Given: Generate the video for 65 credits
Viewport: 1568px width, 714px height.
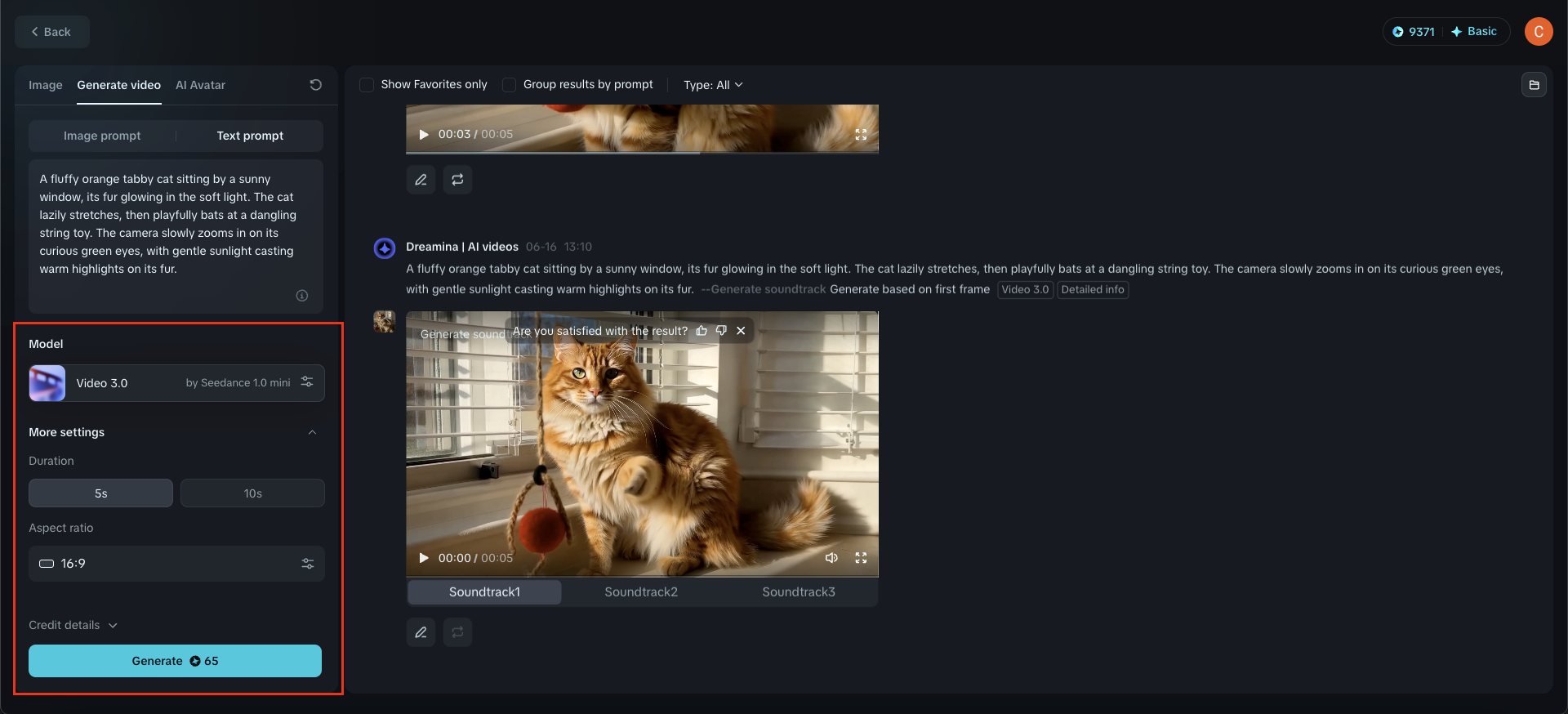Looking at the screenshot, I should [x=175, y=661].
